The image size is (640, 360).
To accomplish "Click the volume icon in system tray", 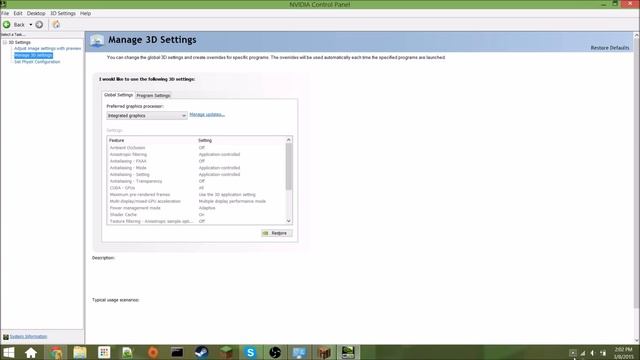I will pyautogui.click(x=593, y=353).
